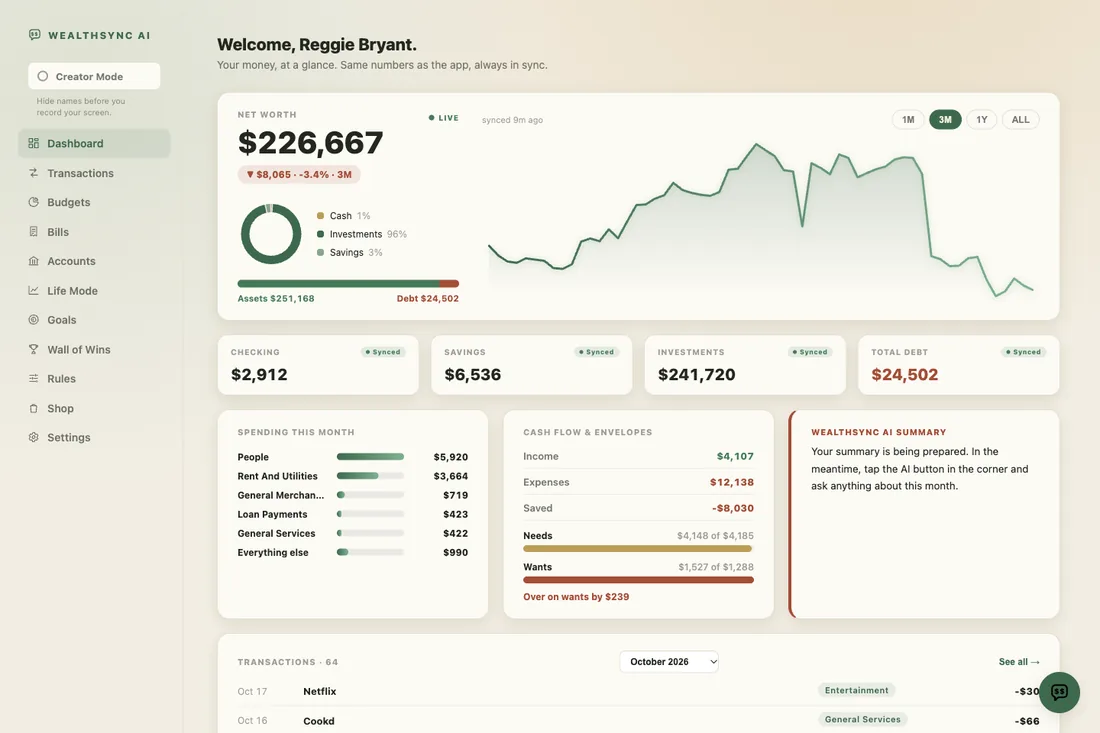
Task: Click the WealthSync AI logo icon
Action: [34, 34]
